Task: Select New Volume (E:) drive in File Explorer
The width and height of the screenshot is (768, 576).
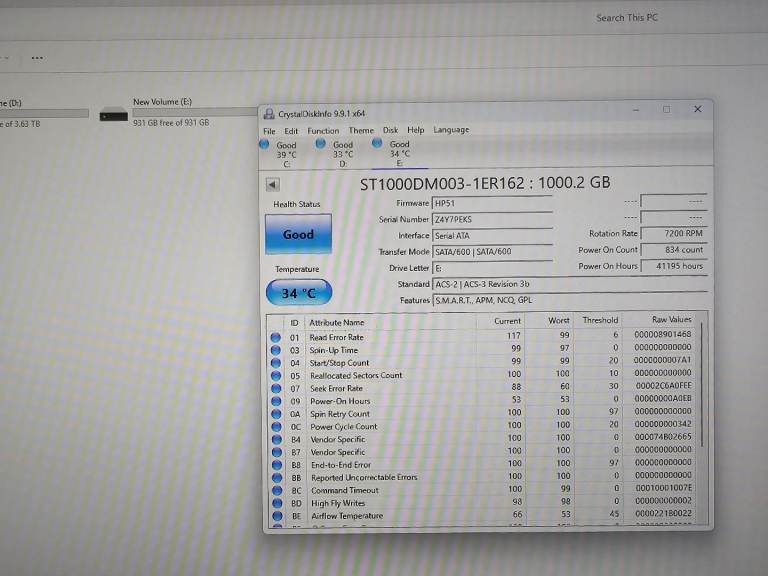Action: tap(162, 102)
